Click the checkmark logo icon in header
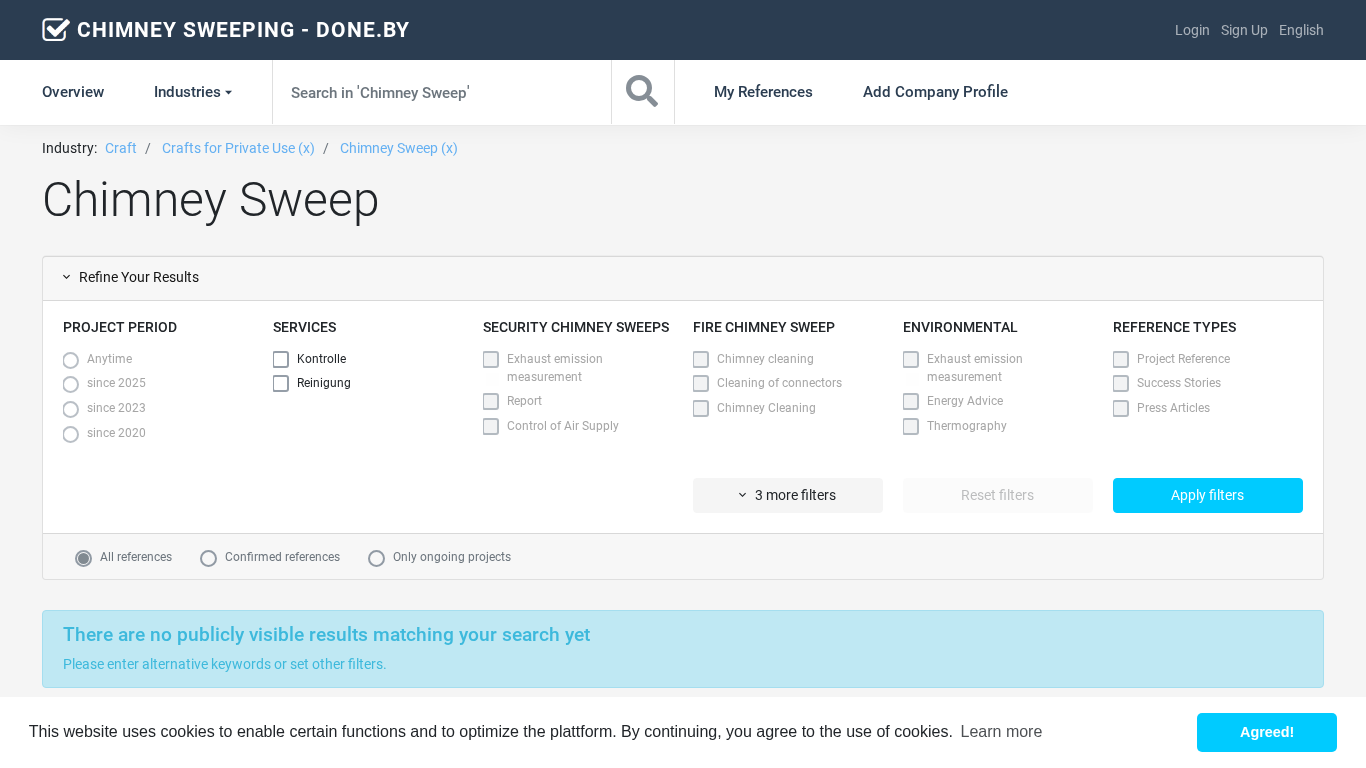1366x768 pixels. (56, 30)
